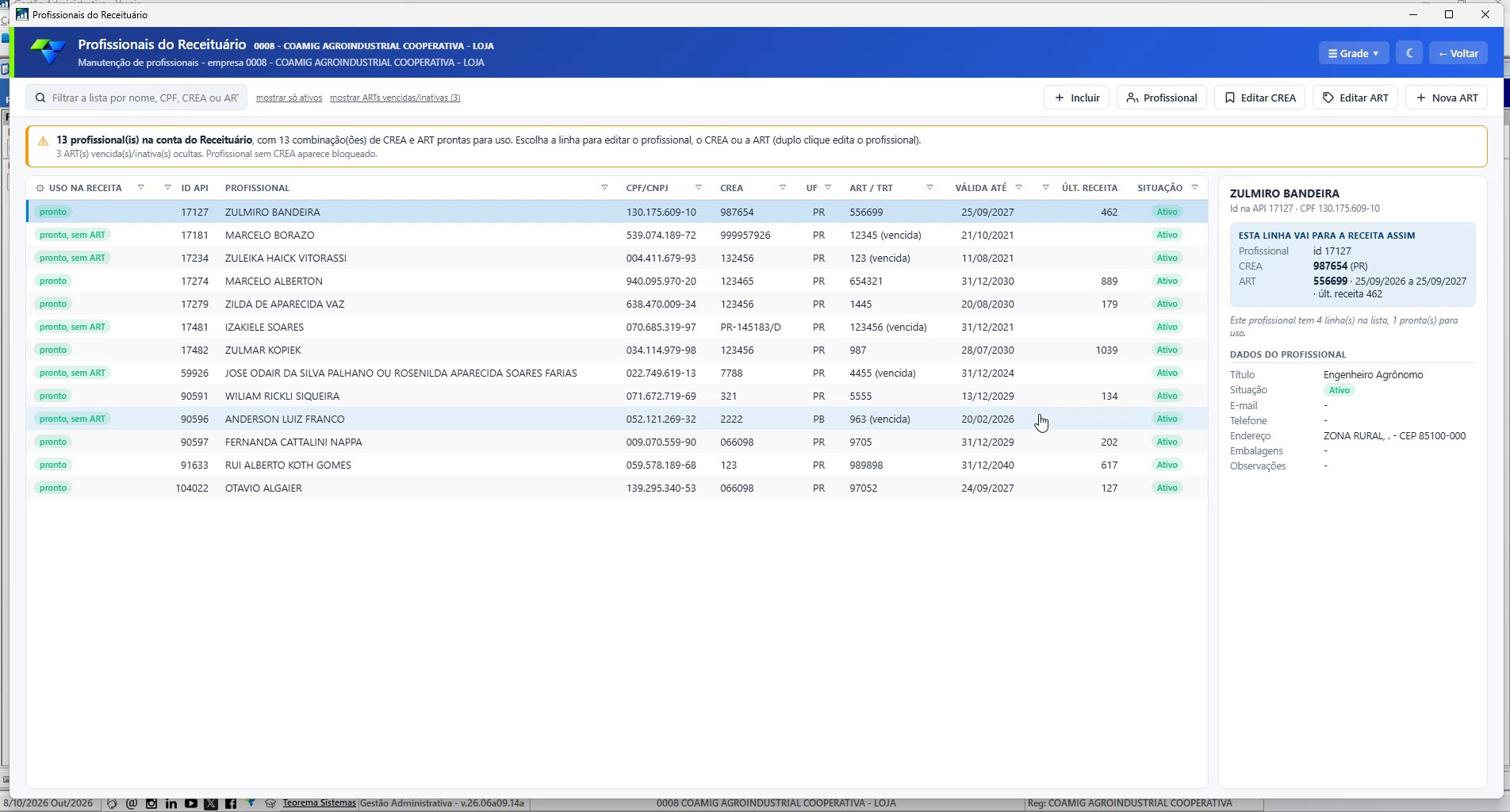1510x812 pixels.
Task: Open the CREA column filter funnel
Action: pyautogui.click(x=783, y=188)
